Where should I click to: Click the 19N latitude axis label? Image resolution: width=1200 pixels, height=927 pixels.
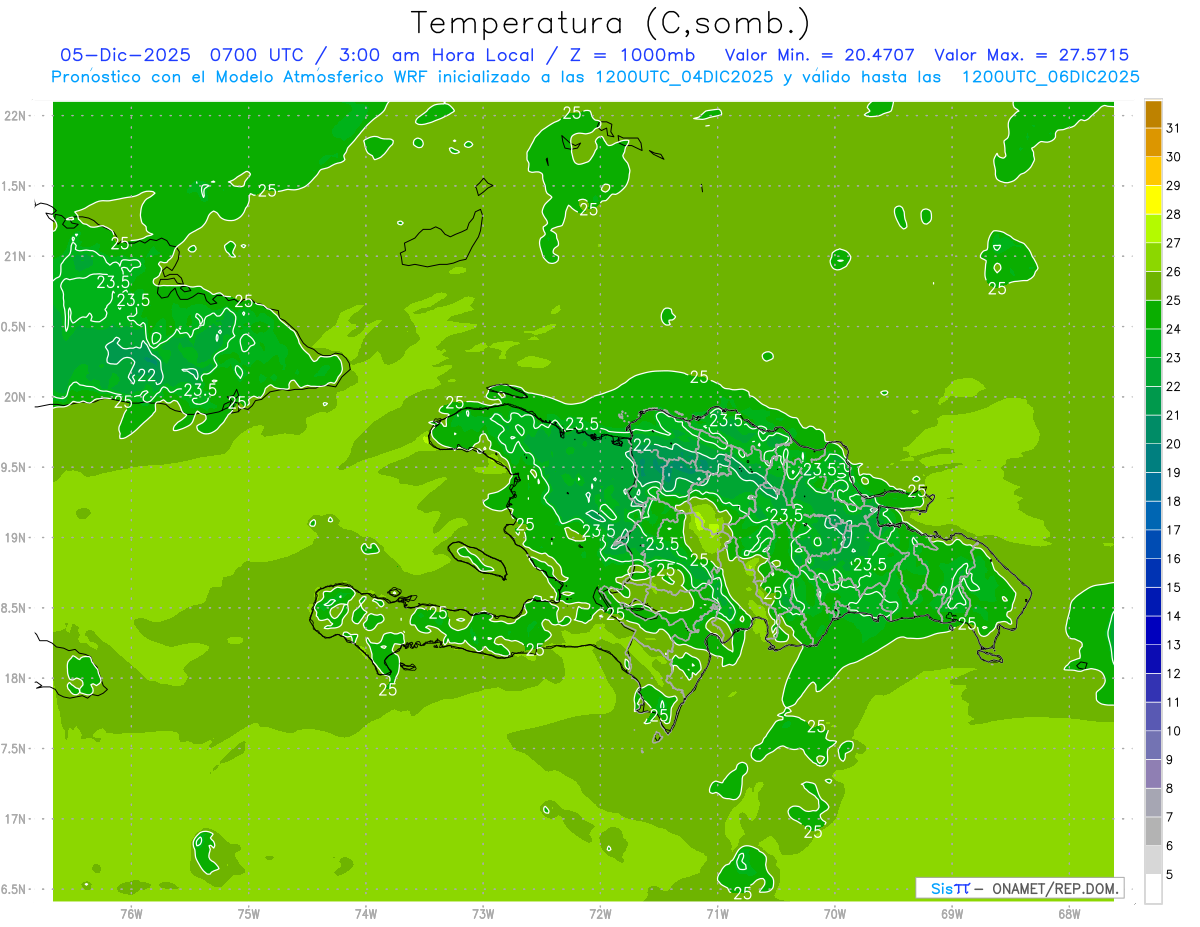click(x=15, y=538)
